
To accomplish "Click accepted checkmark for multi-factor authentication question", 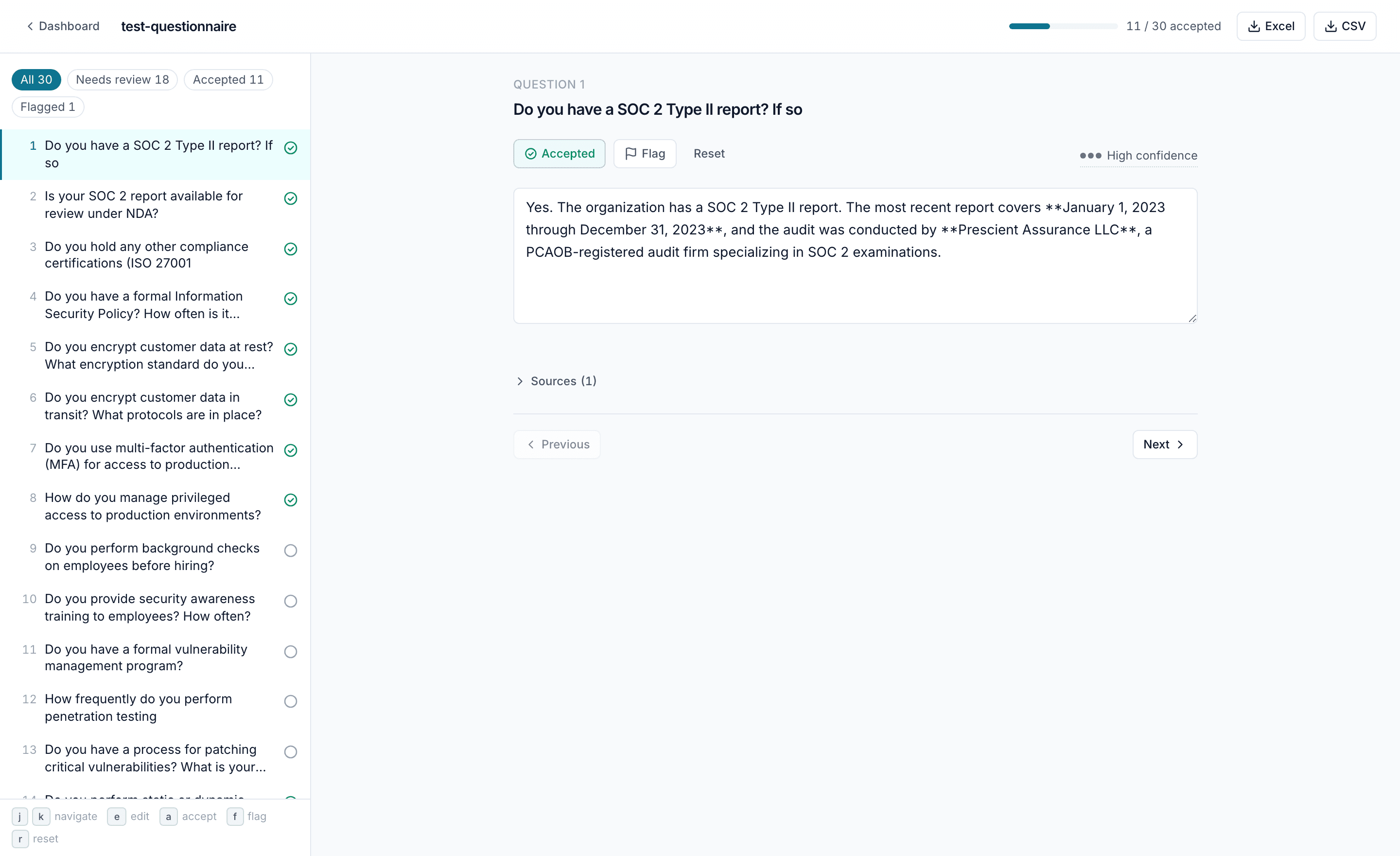I will pyautogui.click(x=290, y=450).
